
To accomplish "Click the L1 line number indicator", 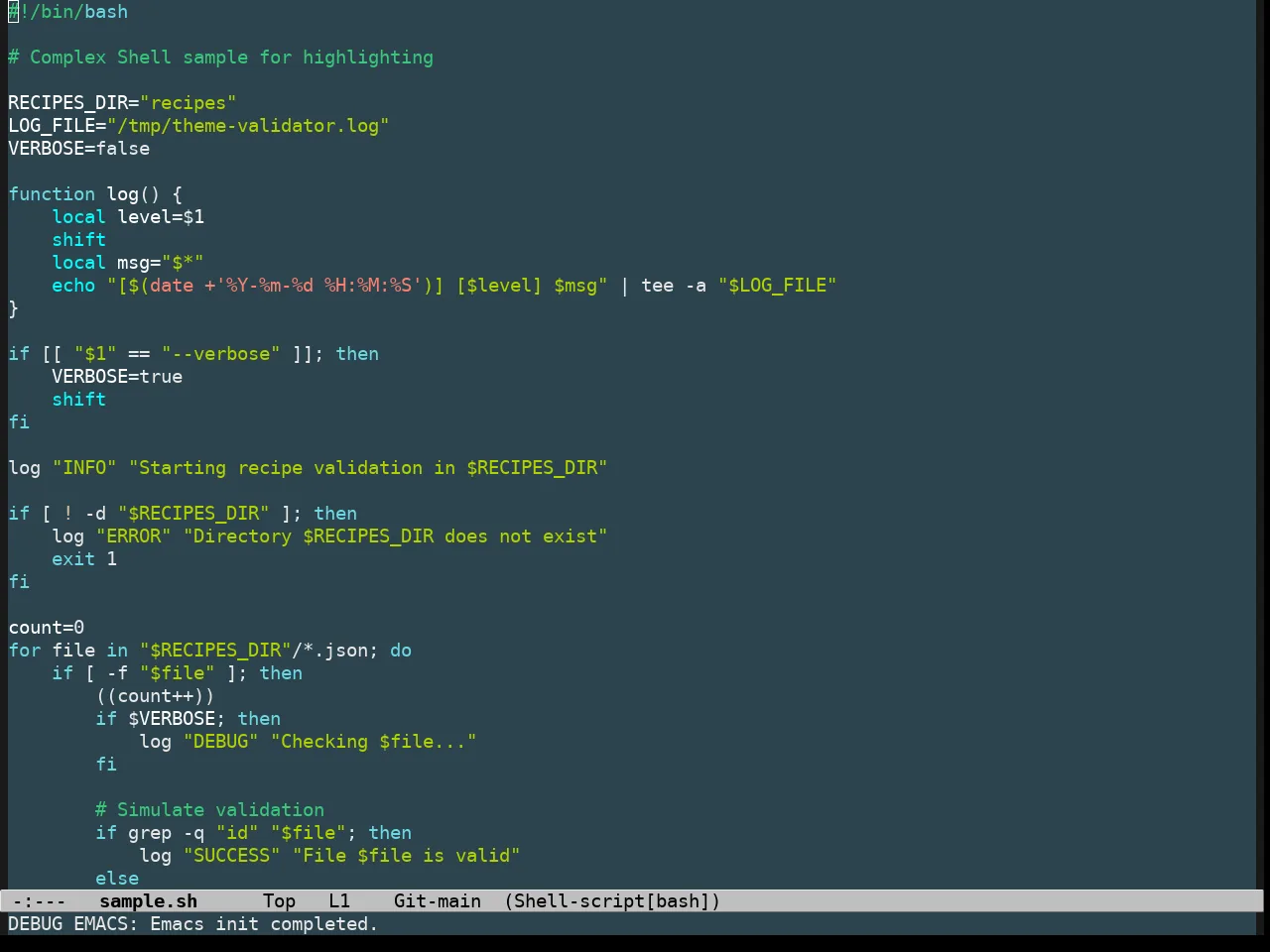I will tap(339, 901).
